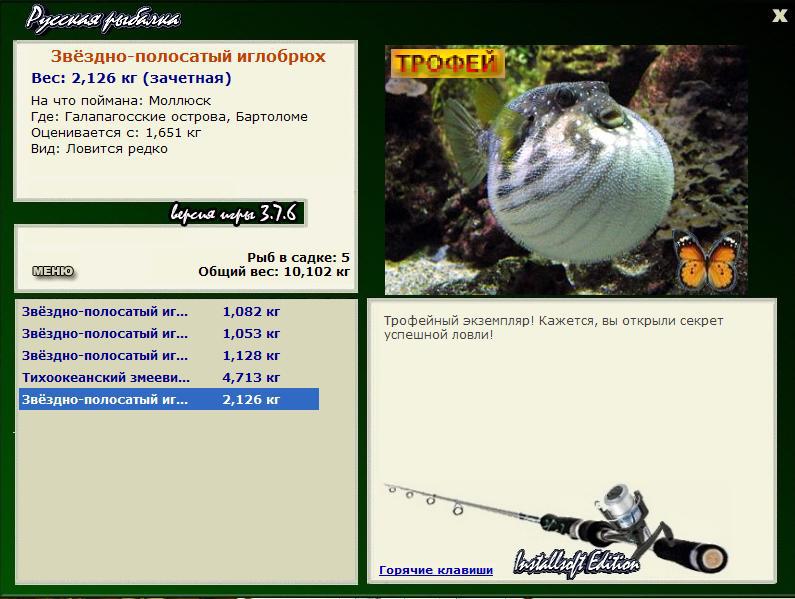This screenshot has height=599, width=795.
Task: Click the Общий вес: 10,102 кг total
Action: click(x=274, y=271)
